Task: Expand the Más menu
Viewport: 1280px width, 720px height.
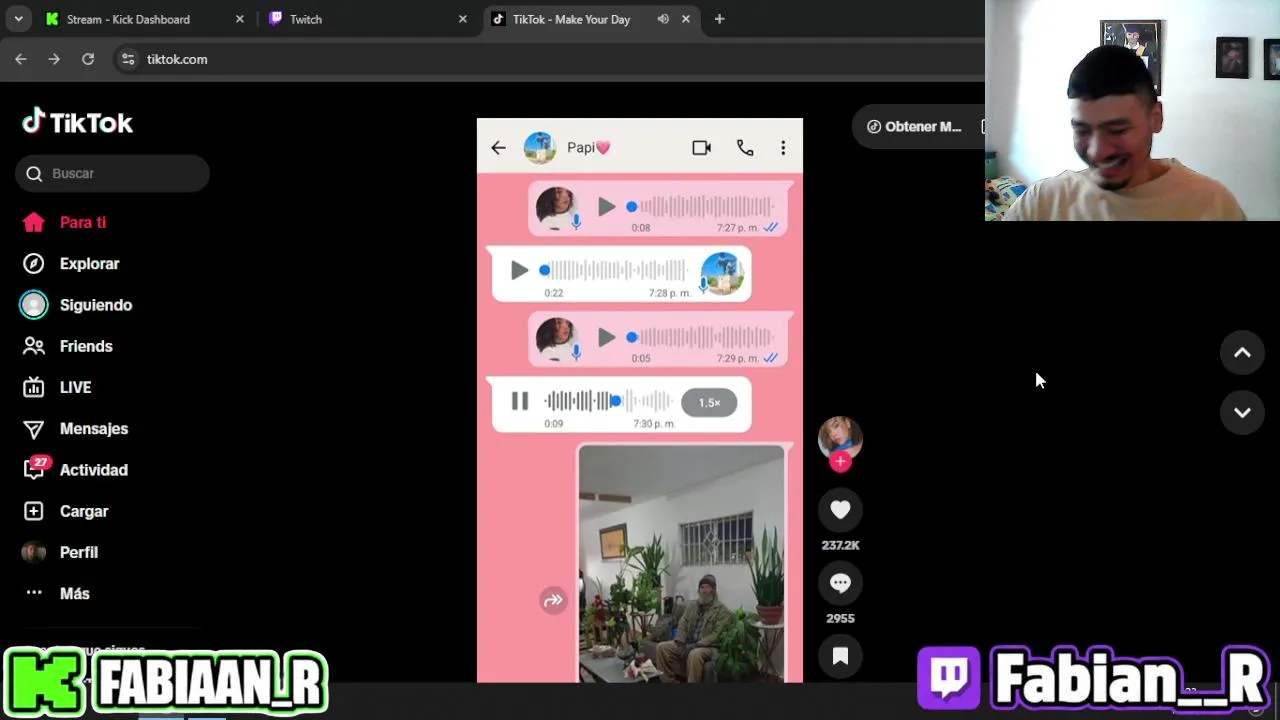Action: 74,593
